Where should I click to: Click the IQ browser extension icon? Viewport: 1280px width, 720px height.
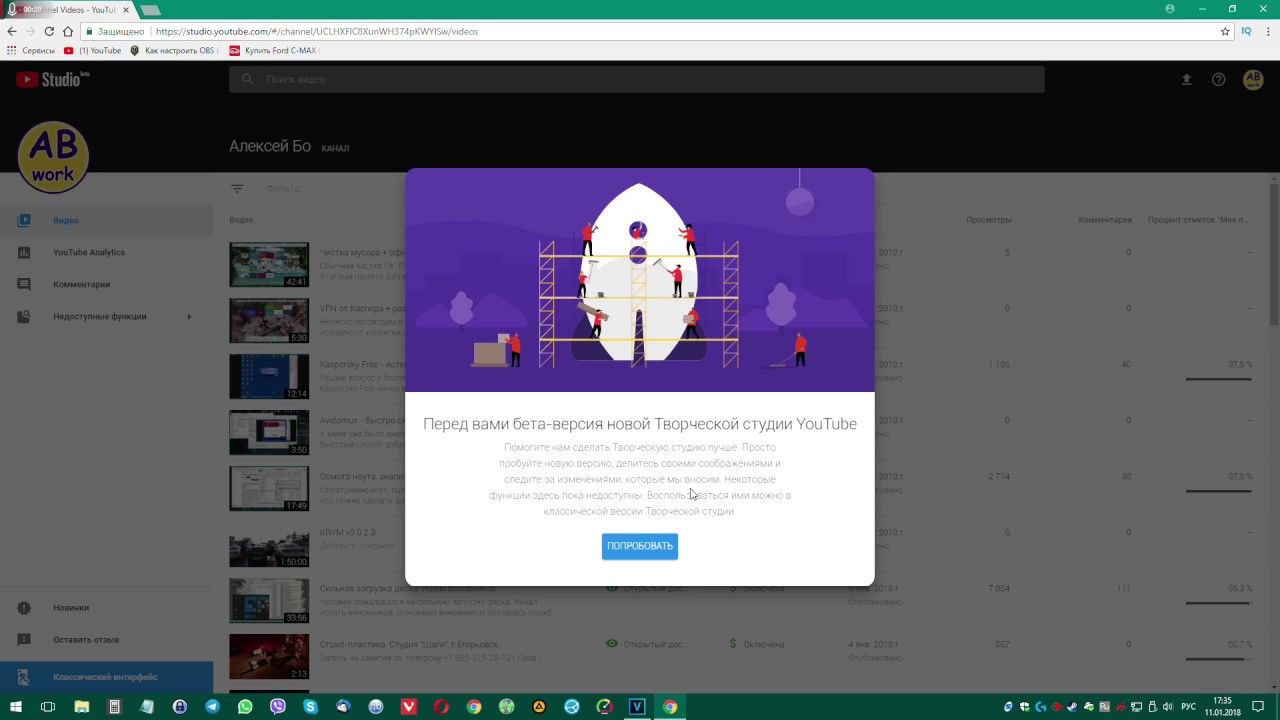pos(1246,31)
